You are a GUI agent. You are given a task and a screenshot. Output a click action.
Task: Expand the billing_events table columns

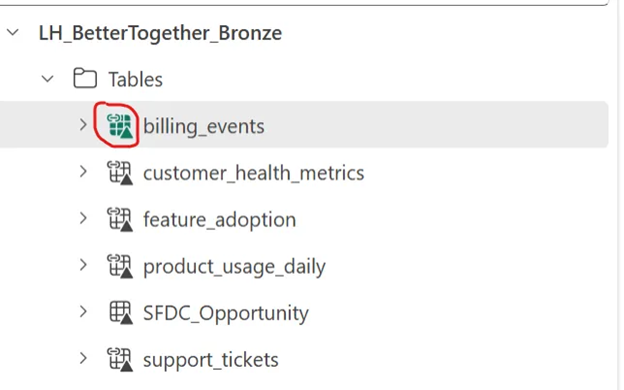83,125
